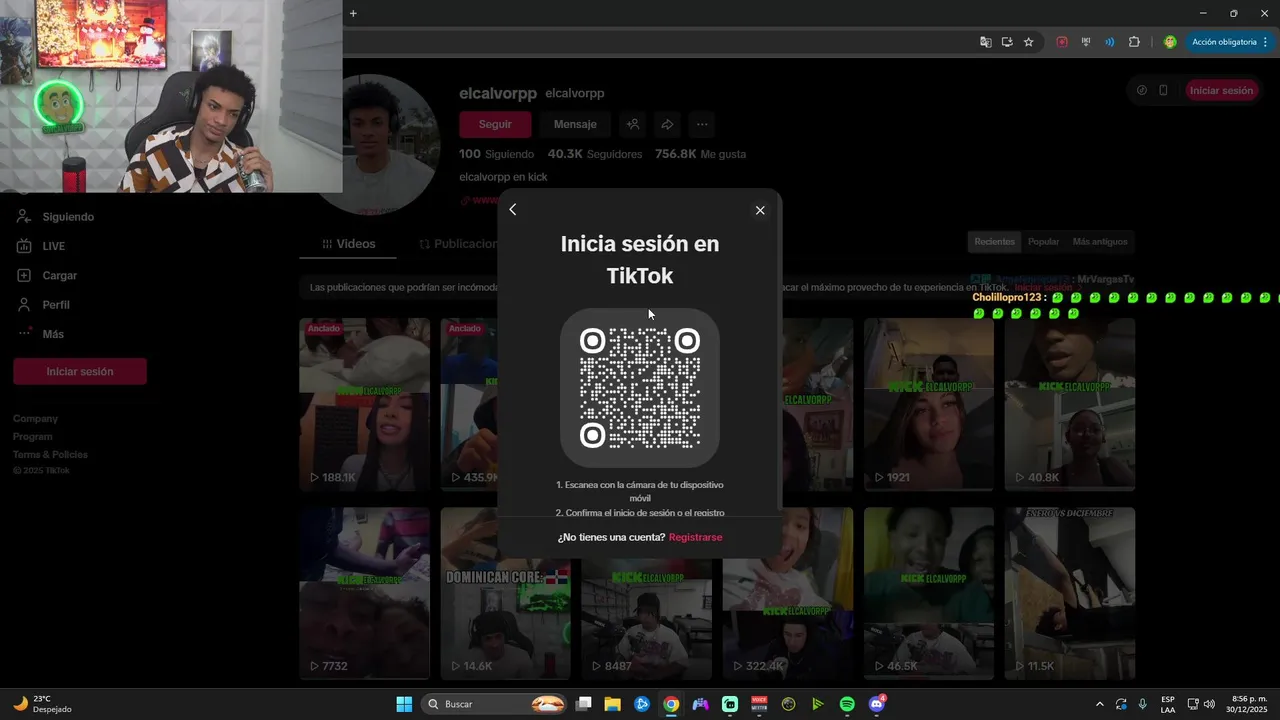
Task: Open Discord from the taskbar
Action: [877, 704]
